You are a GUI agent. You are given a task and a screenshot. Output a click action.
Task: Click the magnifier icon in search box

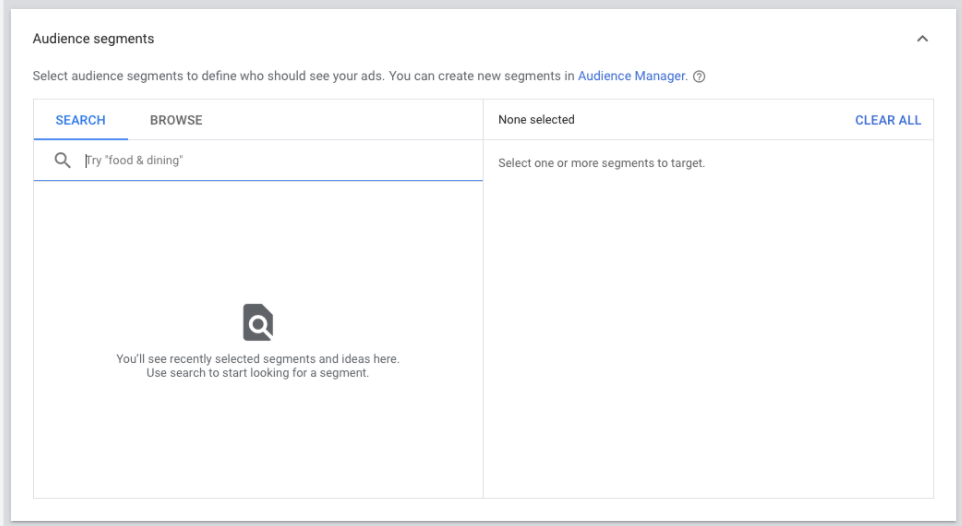[x=62, y=160]
